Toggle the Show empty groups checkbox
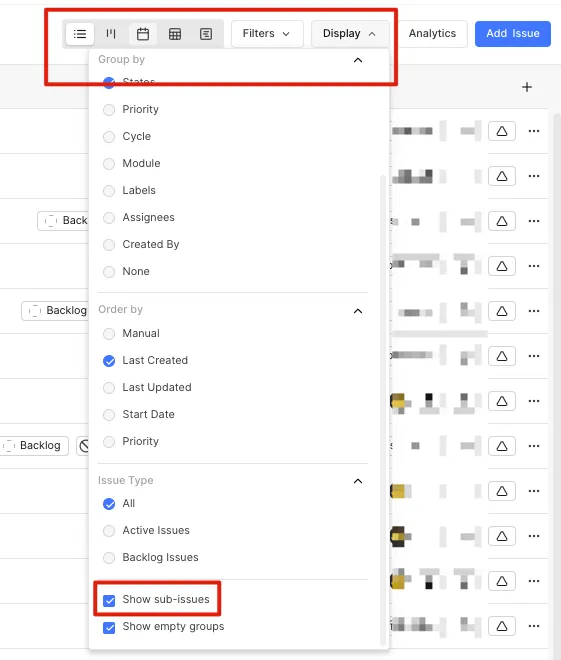Image resolution: width=561 pixels, height=660 pixels. [109, 627]
